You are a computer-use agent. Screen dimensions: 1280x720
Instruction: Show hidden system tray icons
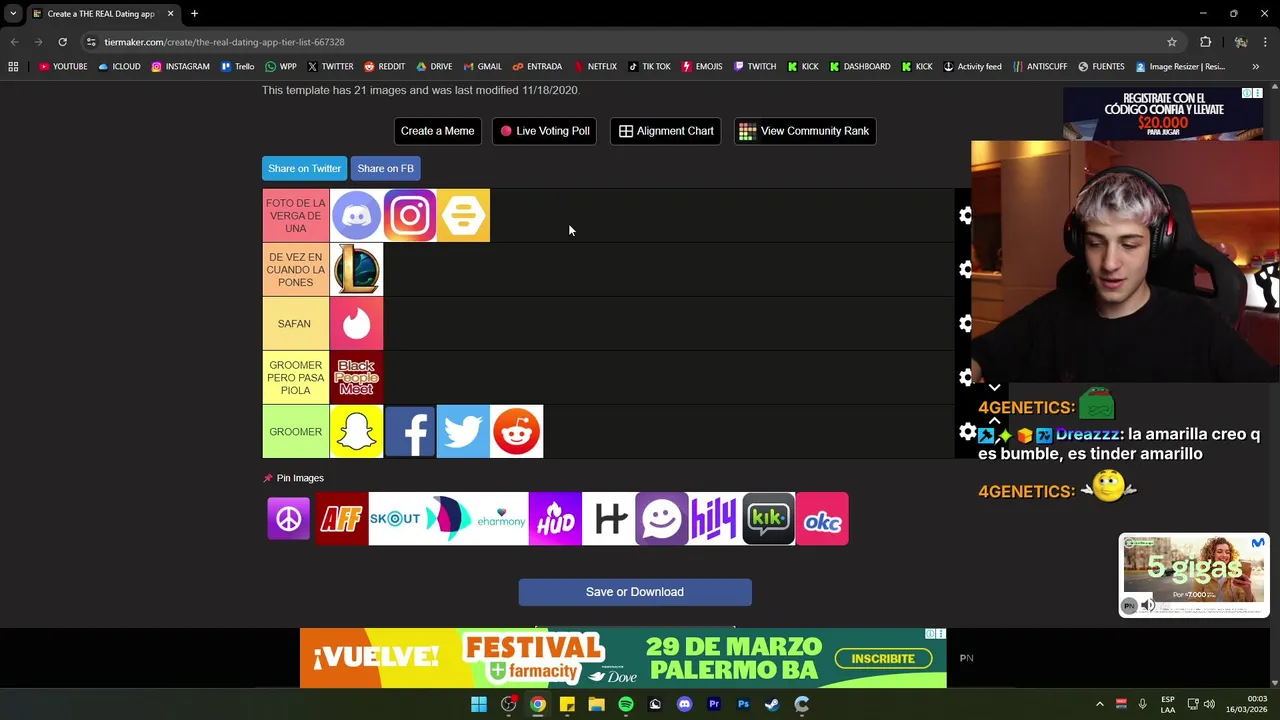click(1099, 704)
